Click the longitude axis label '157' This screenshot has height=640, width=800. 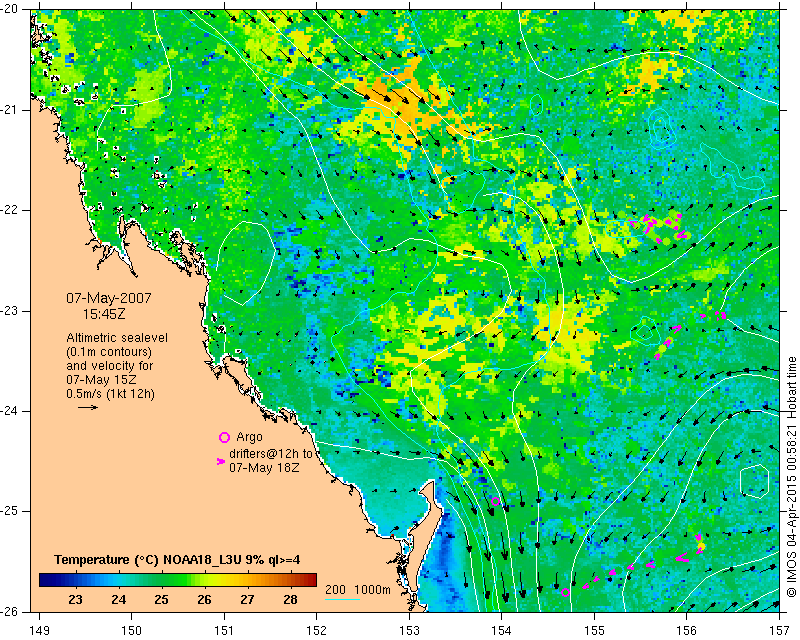click(780, 631)
